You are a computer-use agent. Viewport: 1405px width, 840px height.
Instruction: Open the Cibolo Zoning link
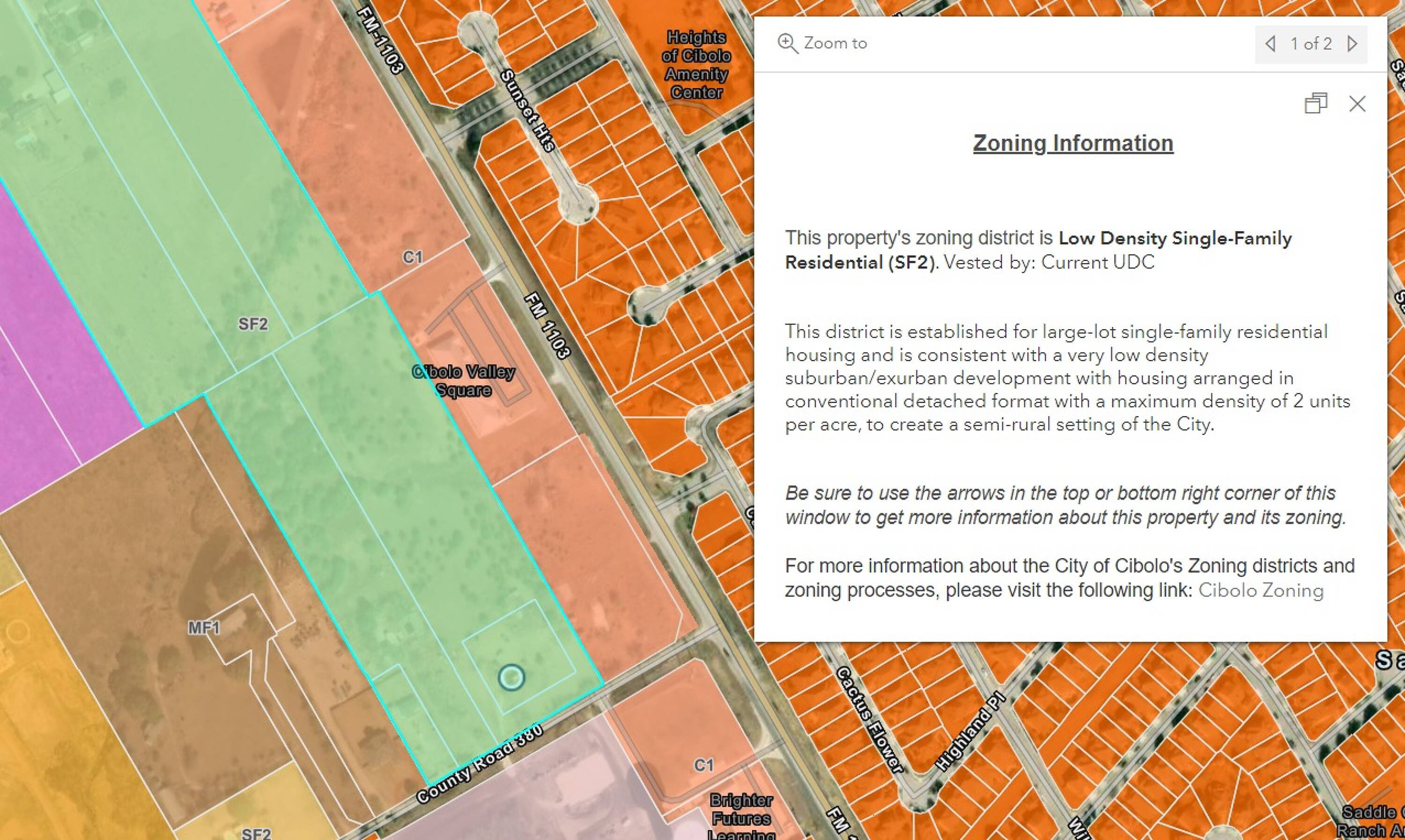point(1261,590)
